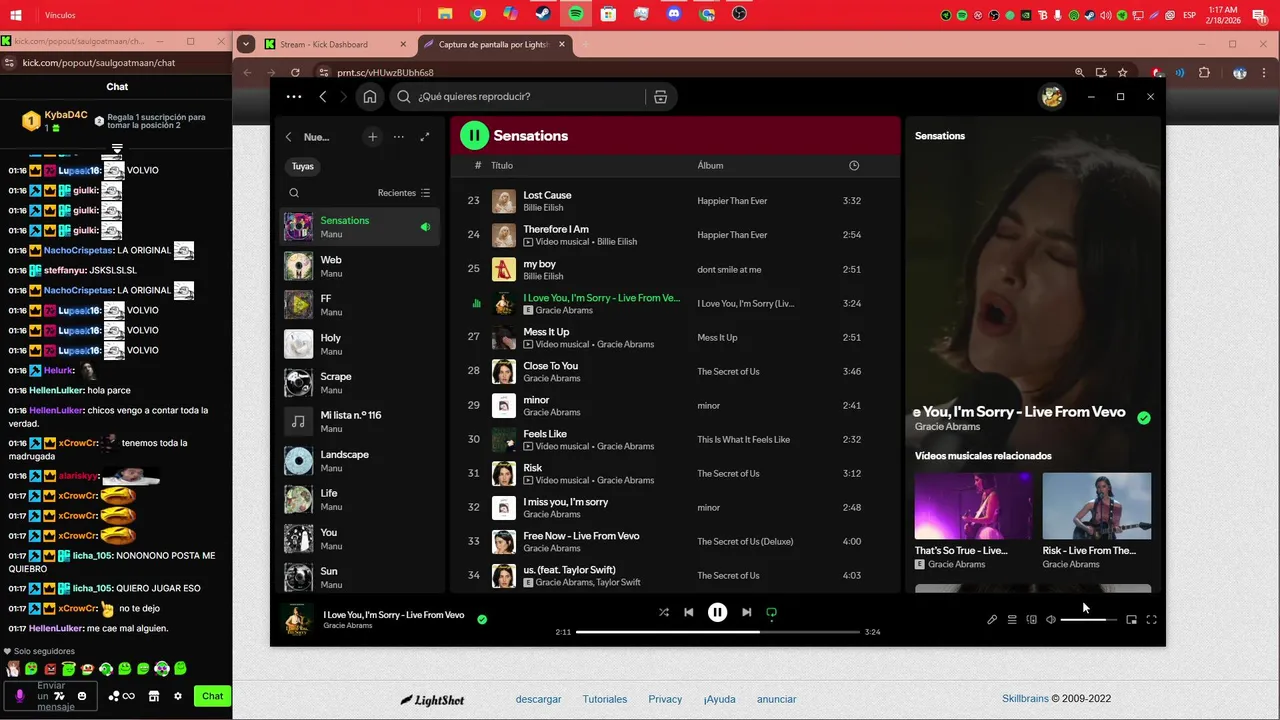Open the Spotify Browse icon in search bar
Screen dimensions: 1280x720
pyautogui.click(x=660, y=97)
